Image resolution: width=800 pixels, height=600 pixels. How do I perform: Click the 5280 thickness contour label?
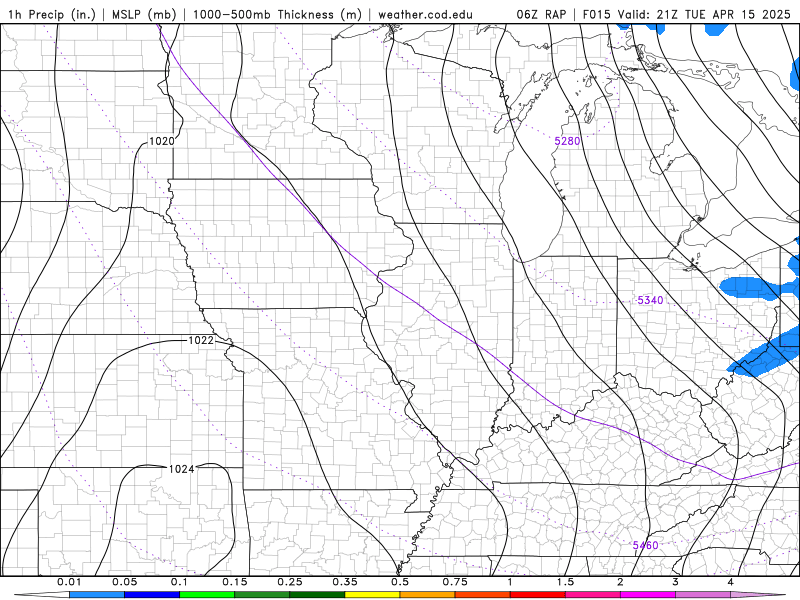(x=567, y=141)
